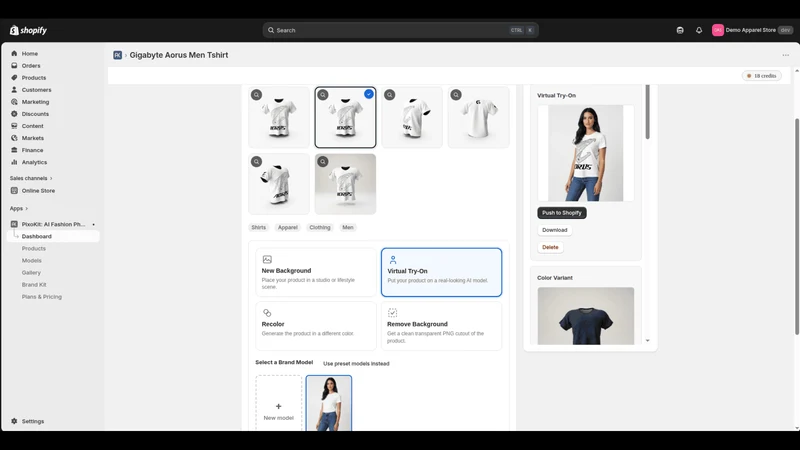Zoom the selected t-shirt thumbnail magnifier
Image resolution: width=800 pixels, height=450 pixels.
pos(323,95)
